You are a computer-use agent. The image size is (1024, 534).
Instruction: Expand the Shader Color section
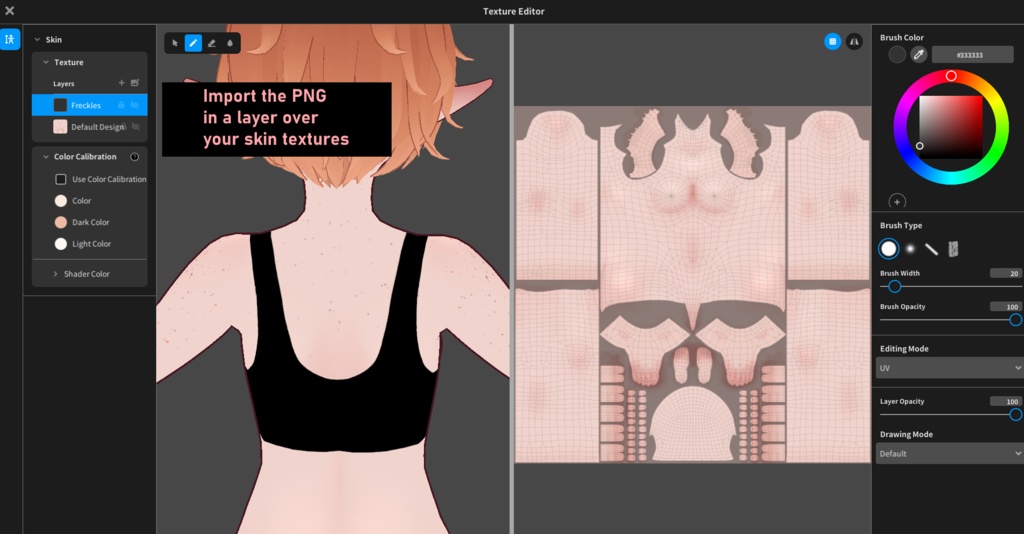coord(56,274)
